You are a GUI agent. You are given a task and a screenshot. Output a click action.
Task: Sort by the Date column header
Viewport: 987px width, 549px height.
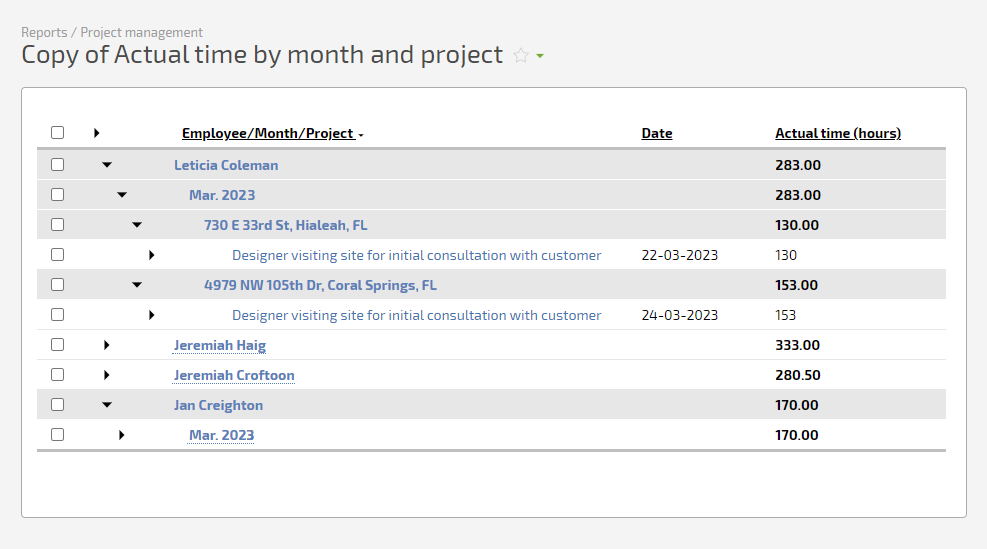pos(657,133)
